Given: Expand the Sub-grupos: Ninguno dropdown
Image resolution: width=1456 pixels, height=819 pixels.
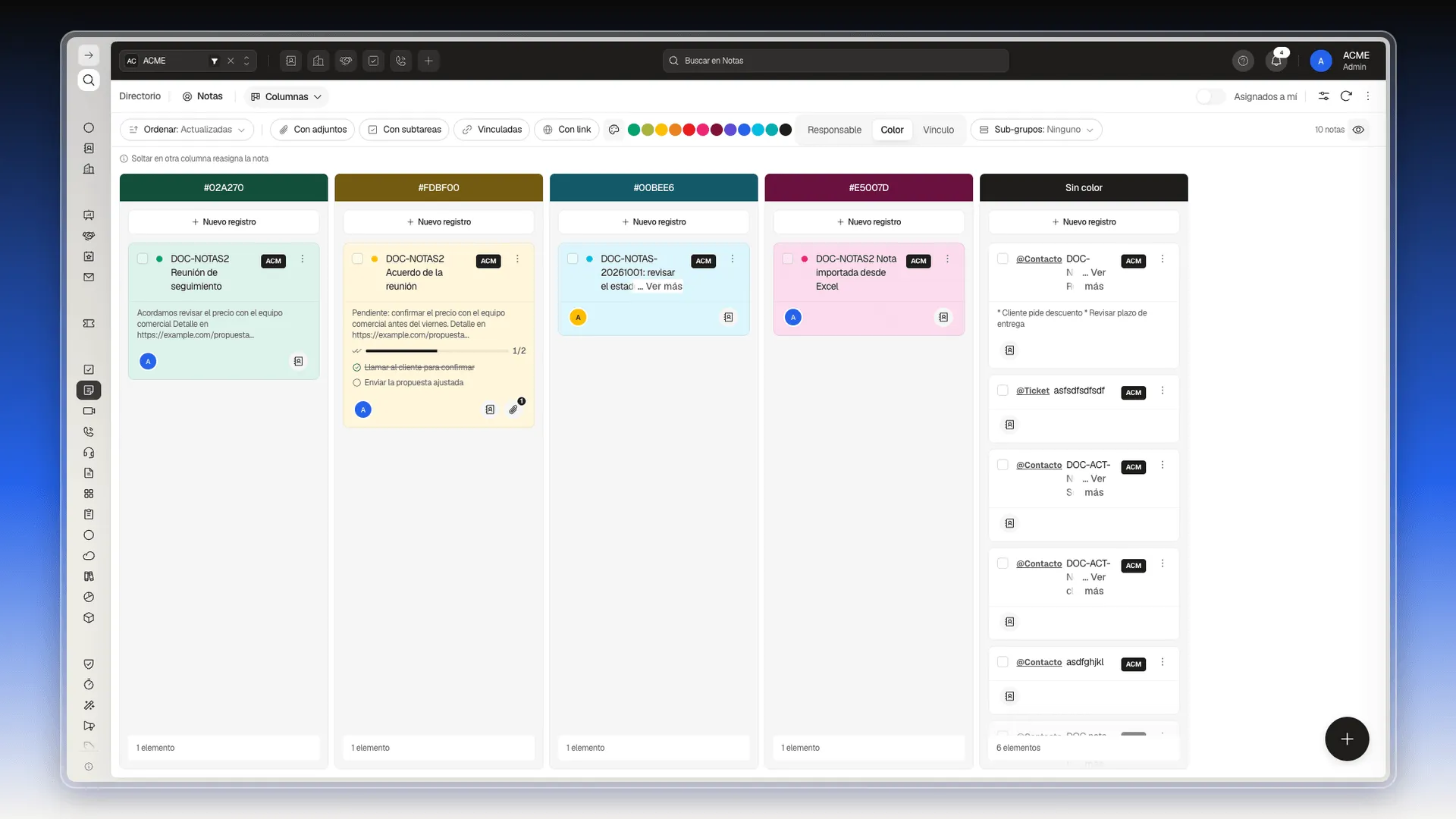Looking at the screenshot, I should pos(1036,130).
